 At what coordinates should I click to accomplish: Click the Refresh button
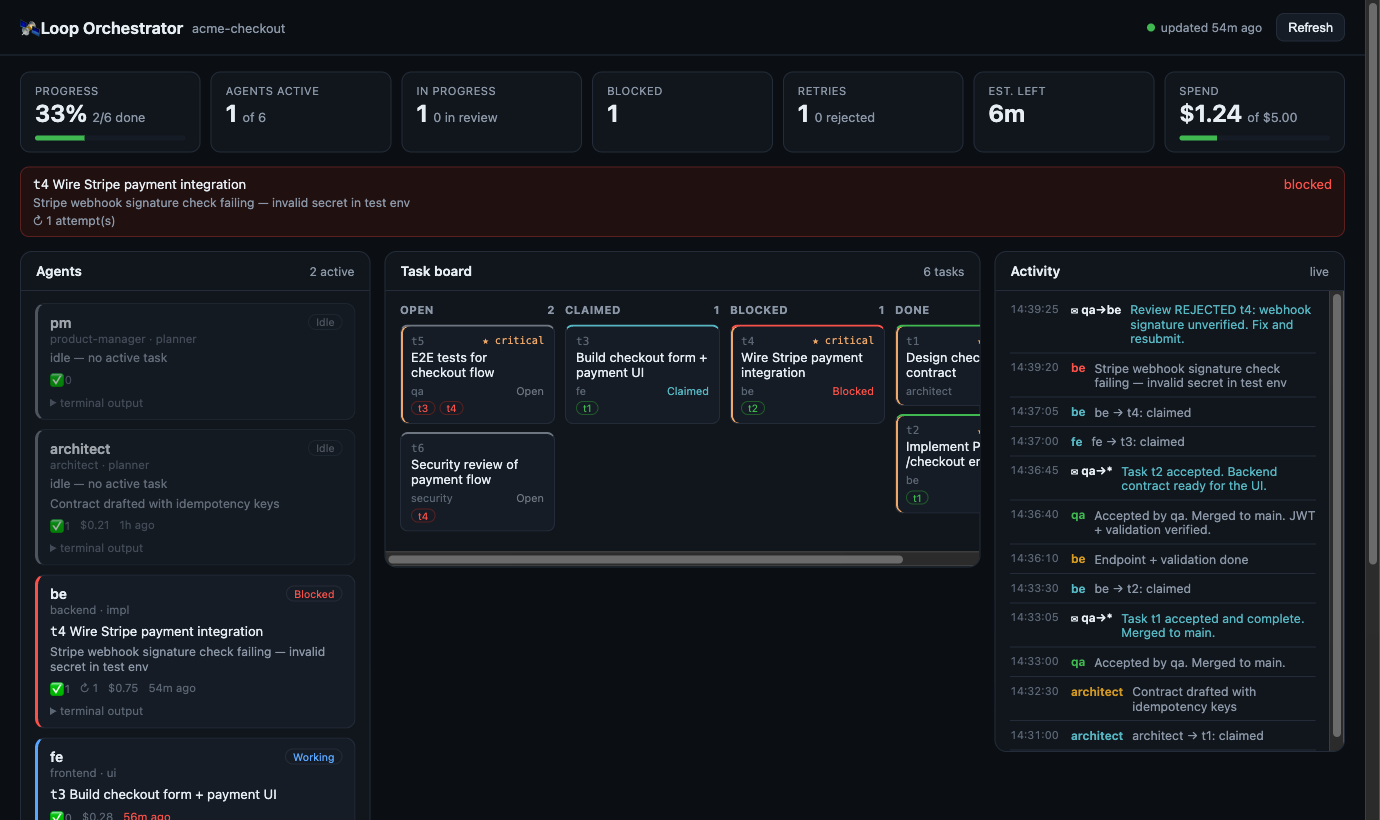click(1310, 28)
